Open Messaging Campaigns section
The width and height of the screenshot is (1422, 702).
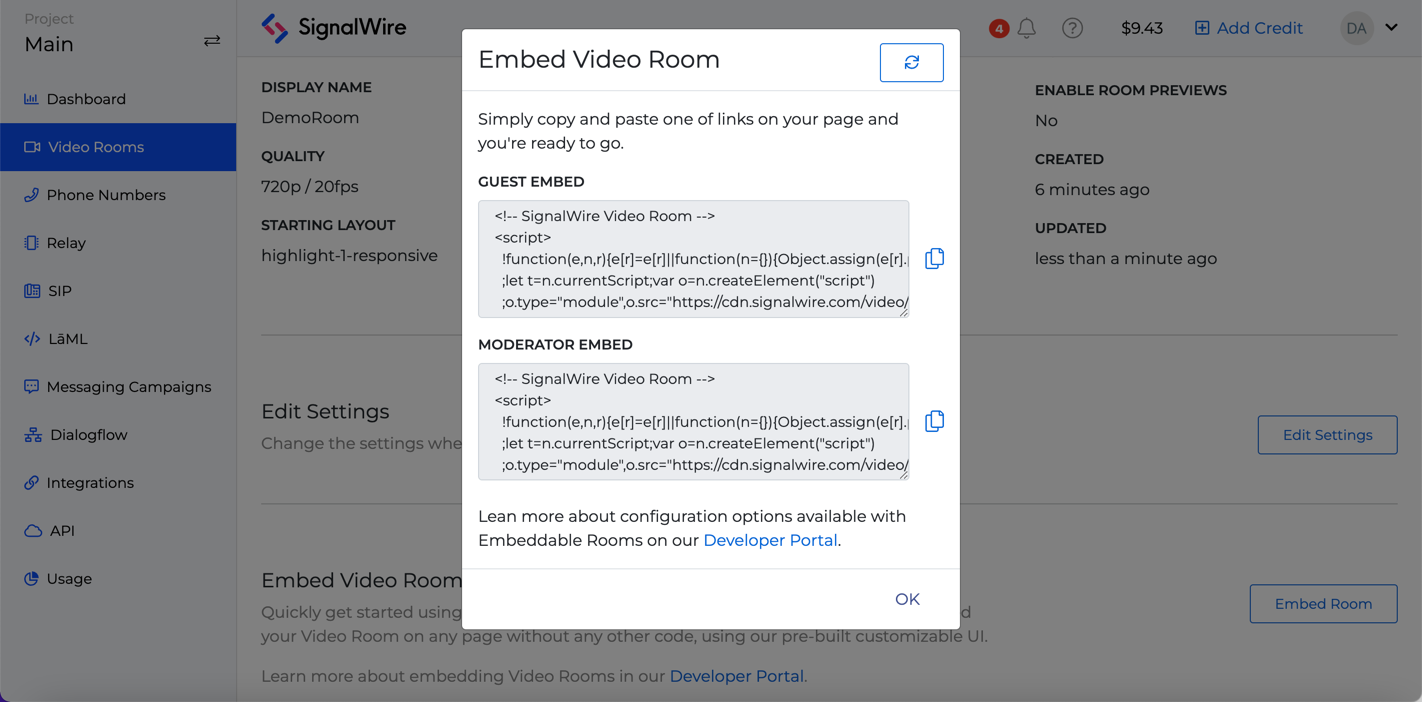click(x=118, y=387)
